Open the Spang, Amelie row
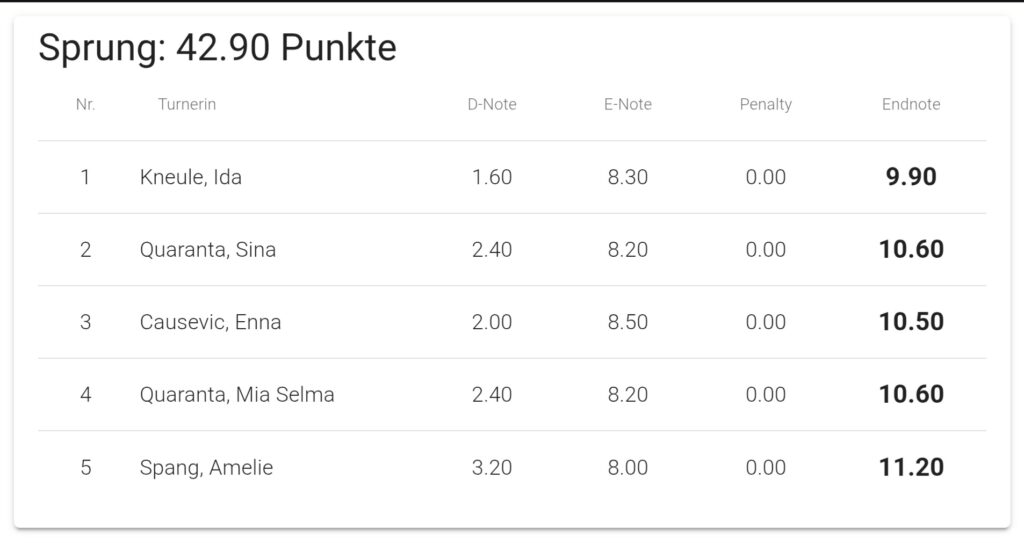 pyautogui.click(x=512, y=467)
